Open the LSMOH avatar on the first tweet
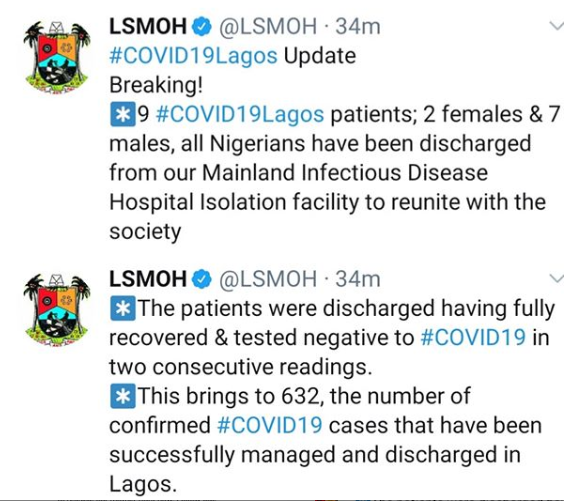The image size is (564, 501). [57, 57]
